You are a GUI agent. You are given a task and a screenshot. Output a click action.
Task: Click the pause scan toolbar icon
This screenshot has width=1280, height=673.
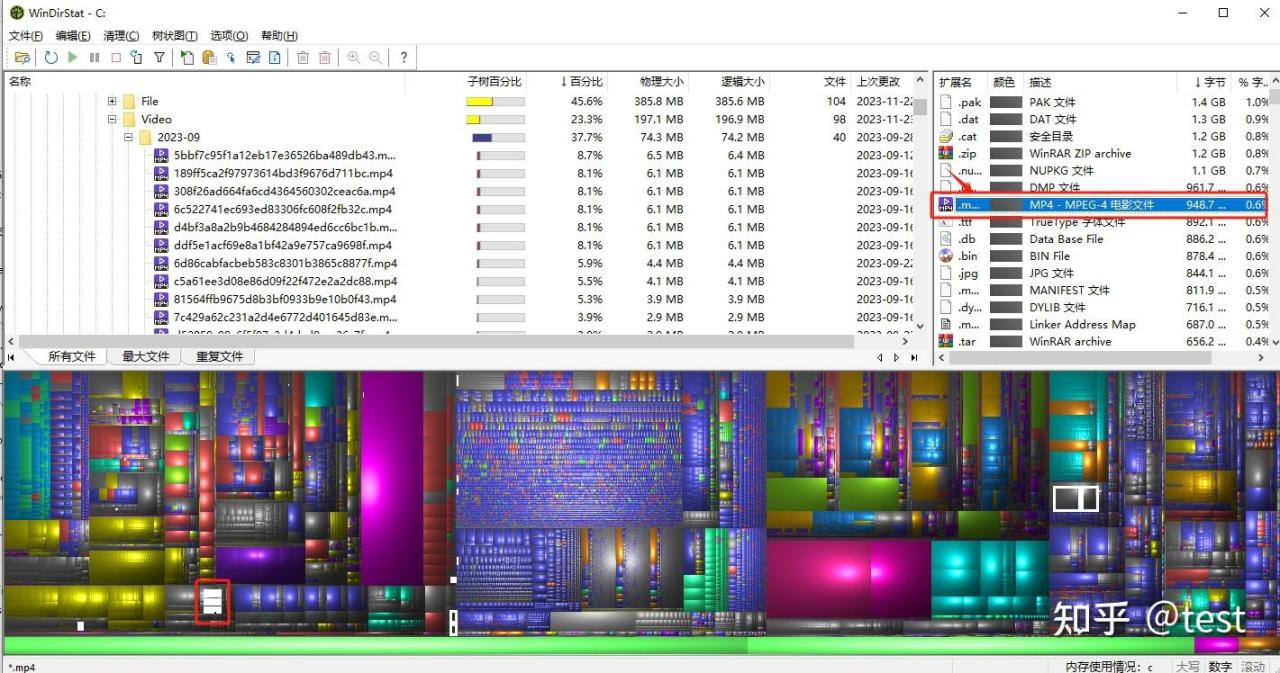(x=94, y=58)
